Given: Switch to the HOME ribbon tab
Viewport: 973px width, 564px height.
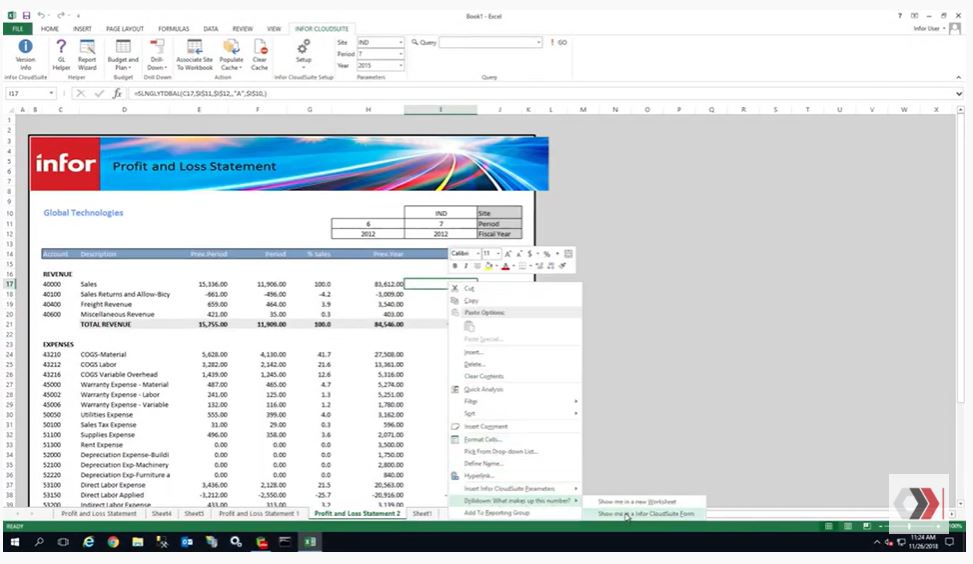Looking at the screenshot, I should pos(50,29).
